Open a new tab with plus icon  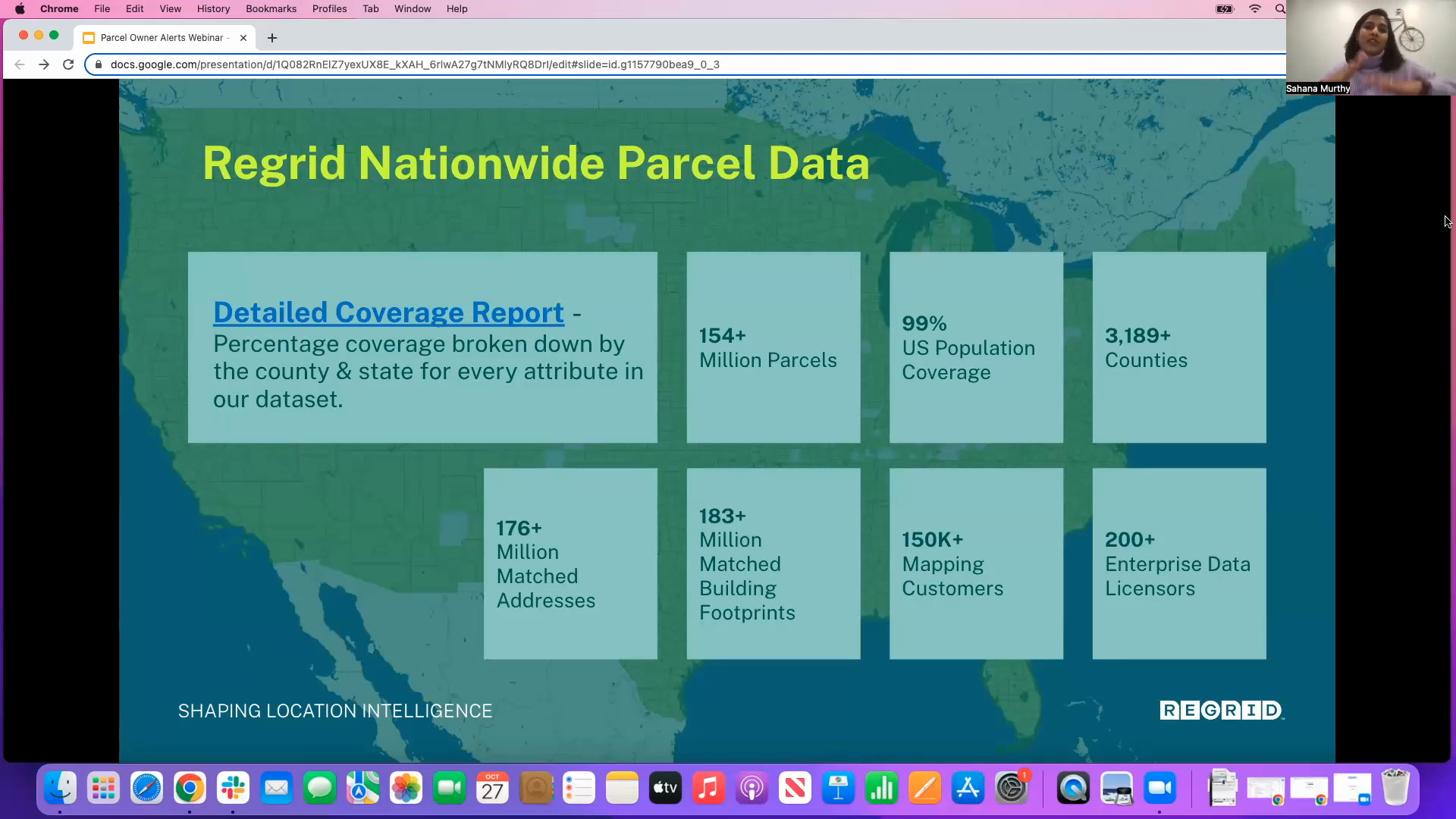tap(272, 38)
